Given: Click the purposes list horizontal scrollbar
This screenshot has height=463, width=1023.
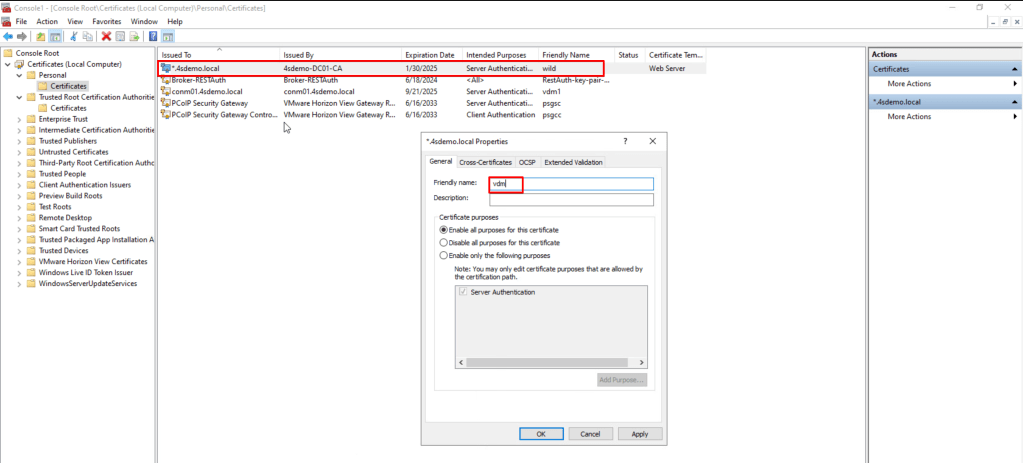Looking at the screenshot, I should 552,363.
